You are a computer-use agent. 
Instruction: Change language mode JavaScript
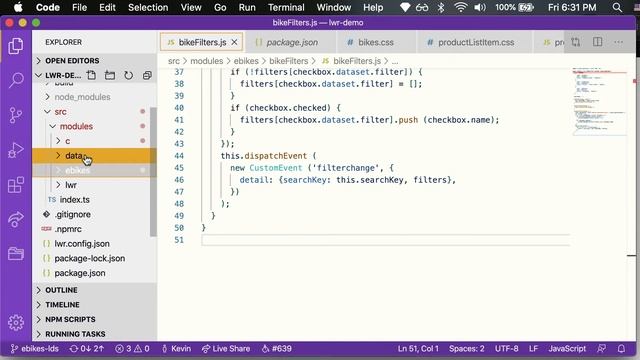tap(567, 349)
